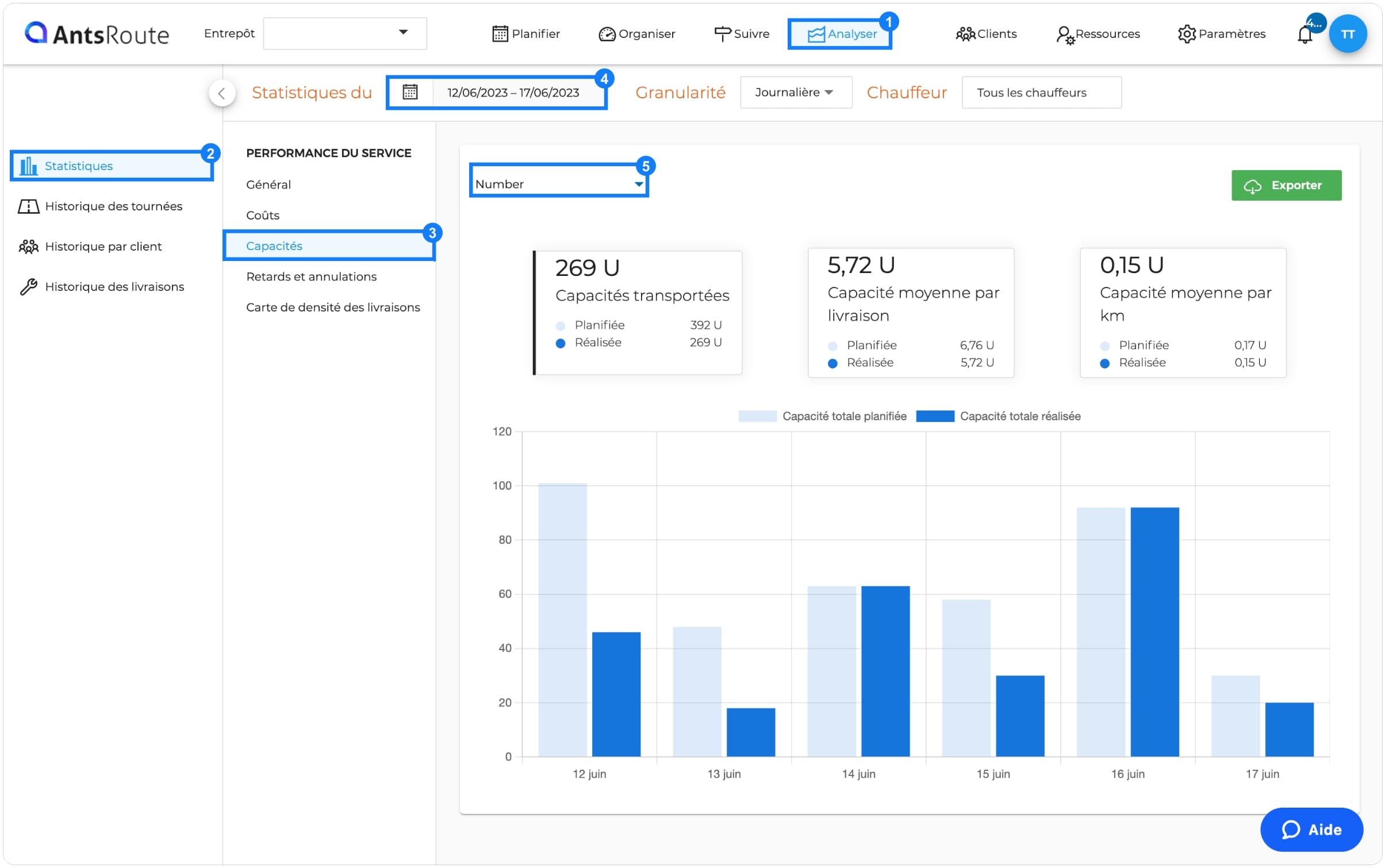Viewport: 1385px width, 868px height.
Task: Click the Clients people icon
Action: 965,34
